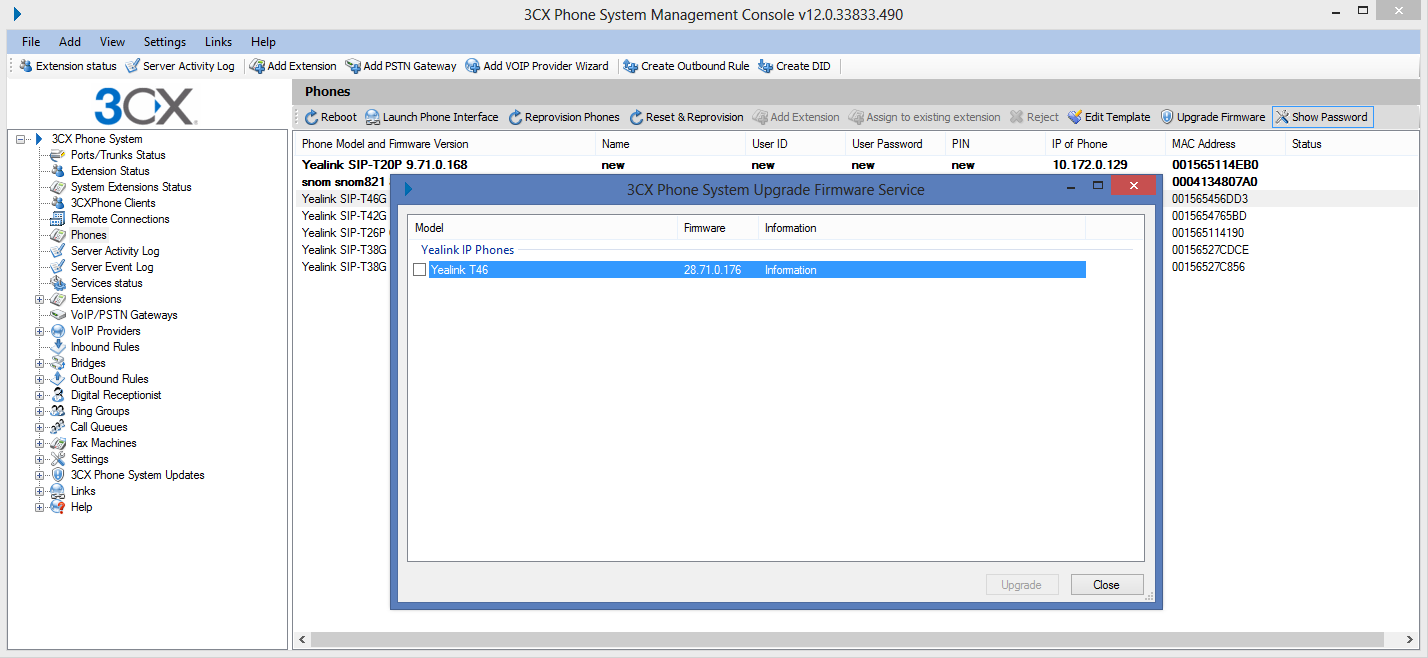
Task: Open Server Event Log tree node
Action: (x=112, y=267)
